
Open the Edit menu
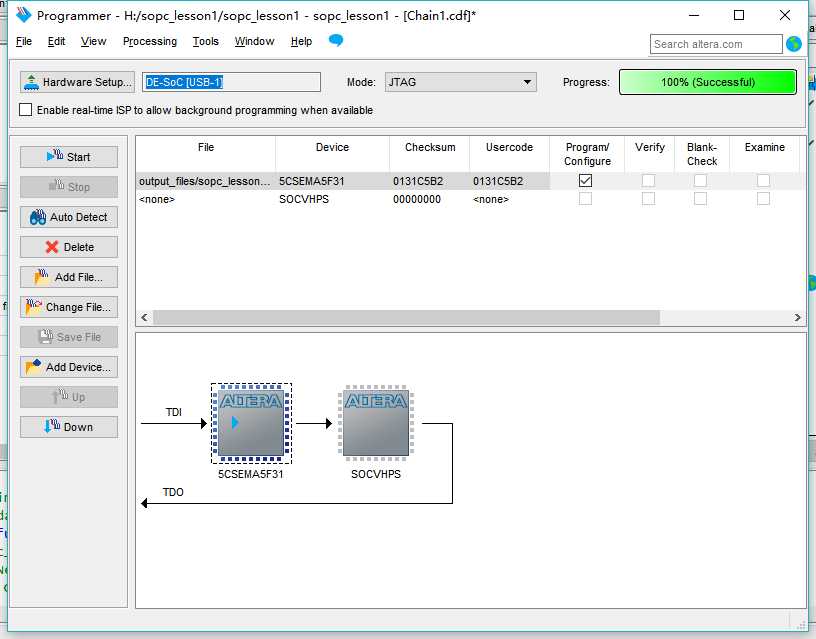(x=56, y=41)
